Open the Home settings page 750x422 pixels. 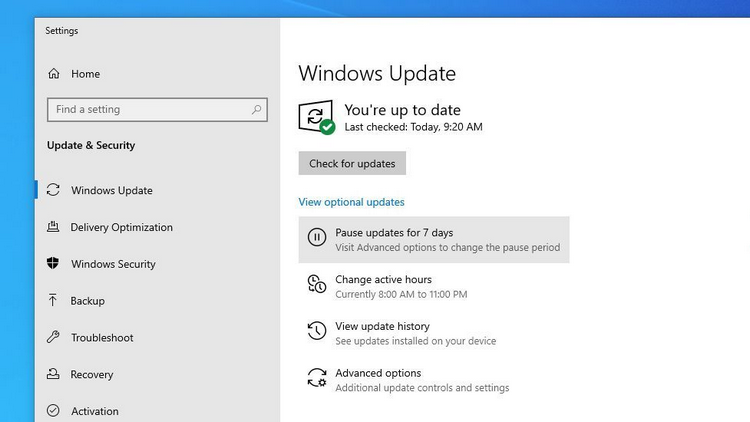(x=86, y=74)
